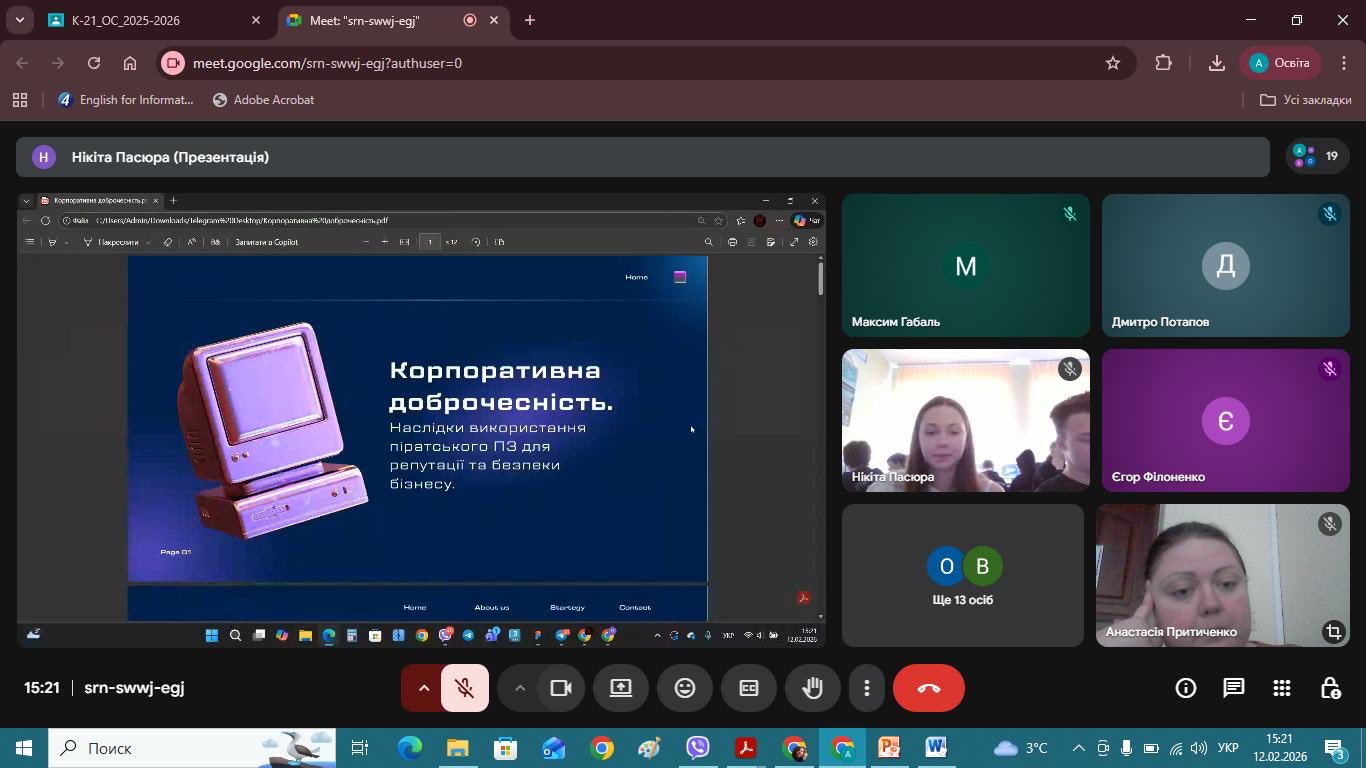Image resolution: width=1366 pixels, height=768 pixels.
Task: Send an emoji reaction in Meet
Action: [685, 688]
